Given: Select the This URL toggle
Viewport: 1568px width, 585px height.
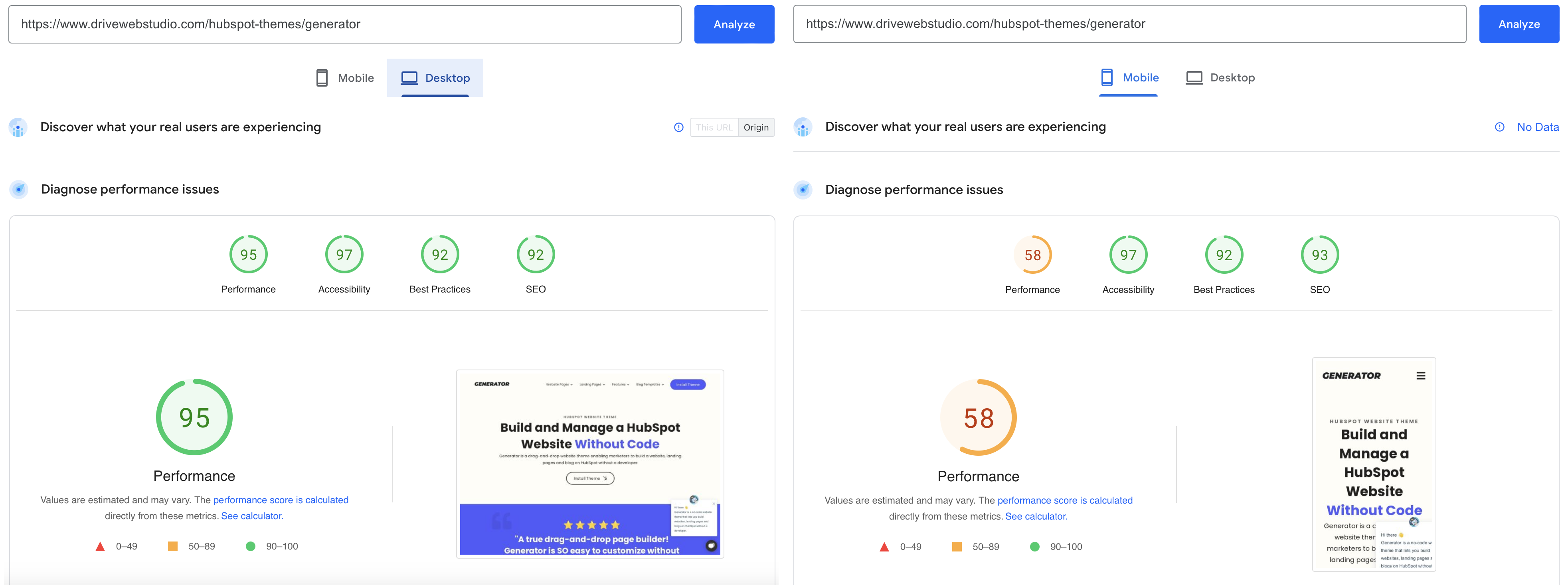Looking at the screenshot, I should coord(714,127).
